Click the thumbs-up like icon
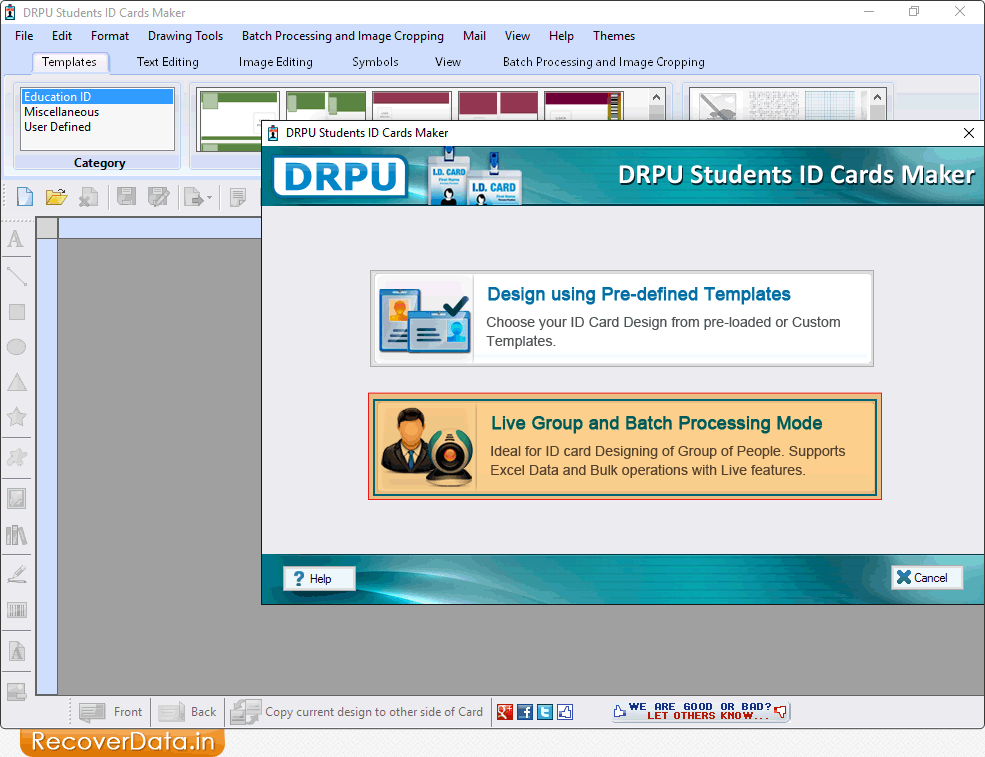This screenshot has height=757, width=985. (565, 712)
